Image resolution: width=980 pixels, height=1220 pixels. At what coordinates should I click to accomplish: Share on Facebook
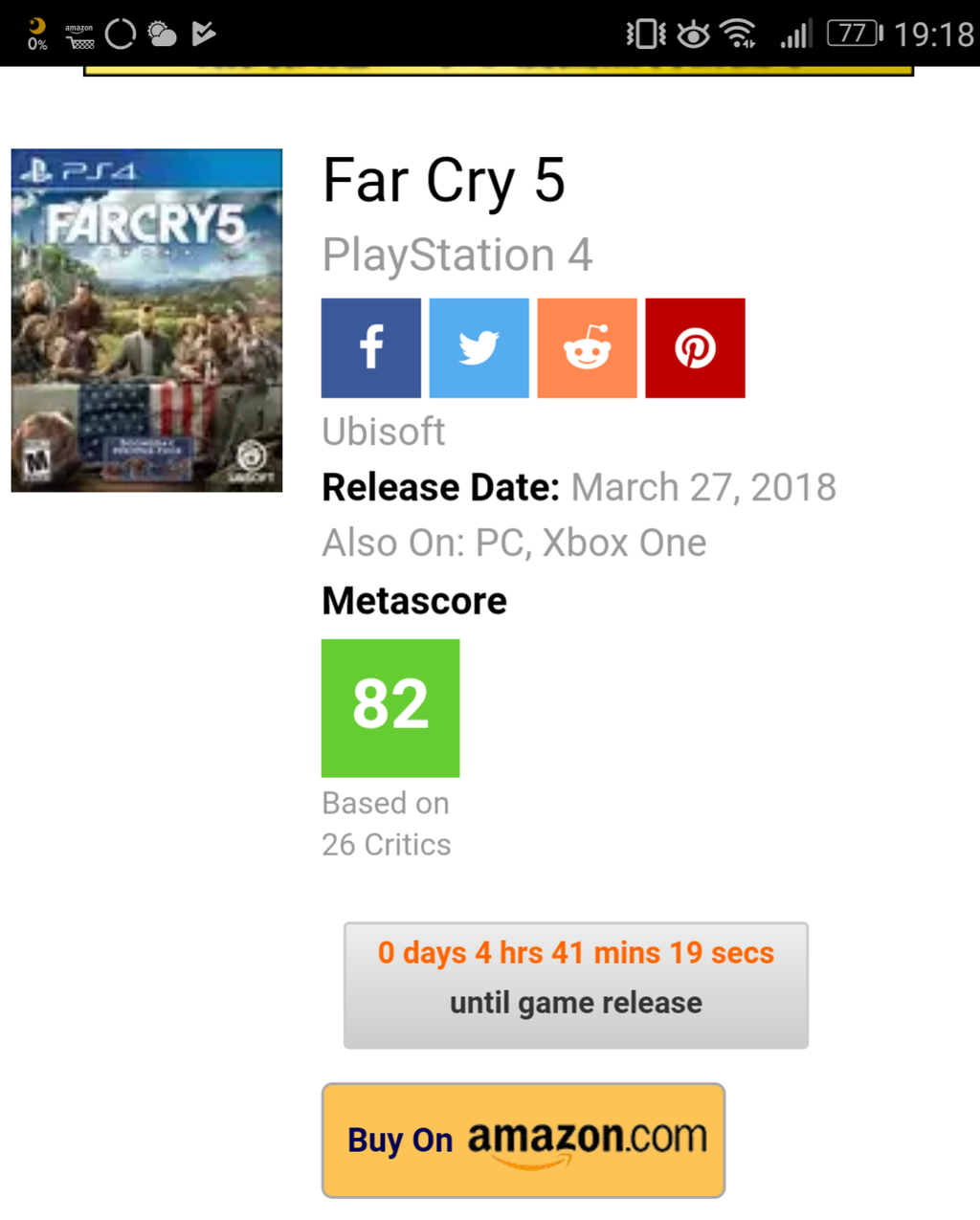coord(370,348)
